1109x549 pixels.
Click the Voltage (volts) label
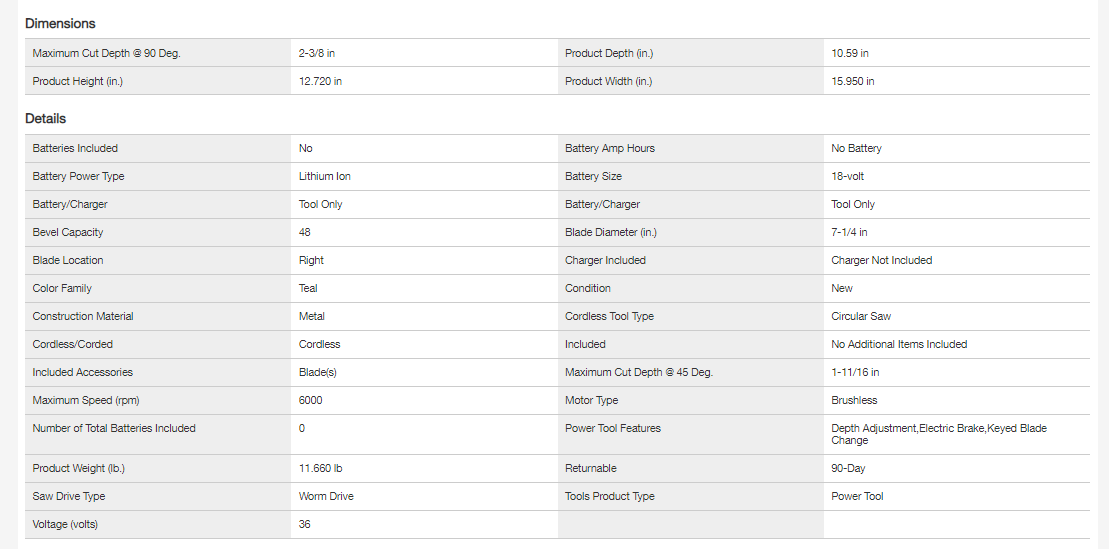pyautogui.click(x=65, y=524)
